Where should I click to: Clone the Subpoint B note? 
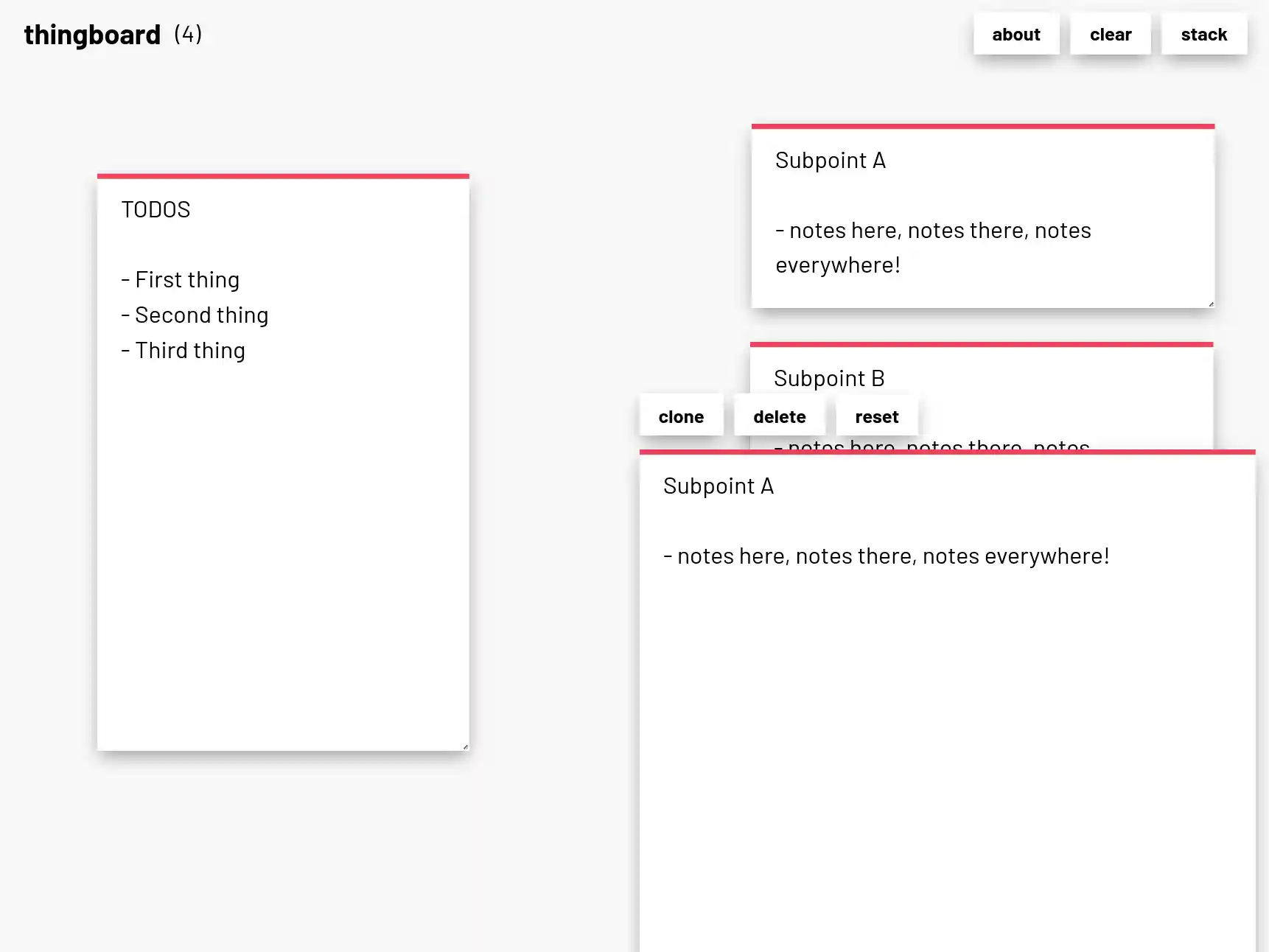coord(680,416)
